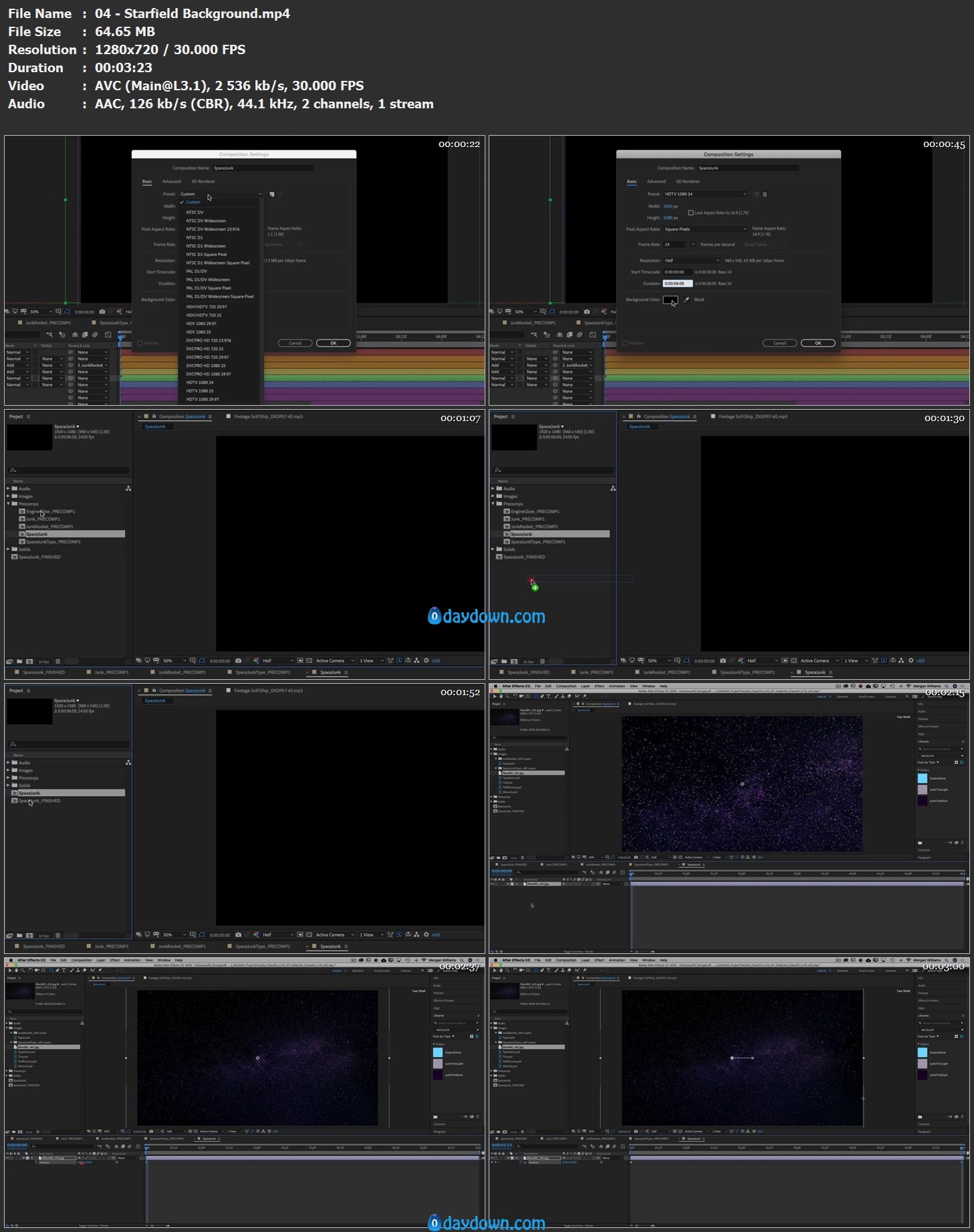Choose NTSC DV preset in 00:00:22 list
The width and height of the screenshot is (974, 1232).
pyautogui.click(x=195, y=213)
